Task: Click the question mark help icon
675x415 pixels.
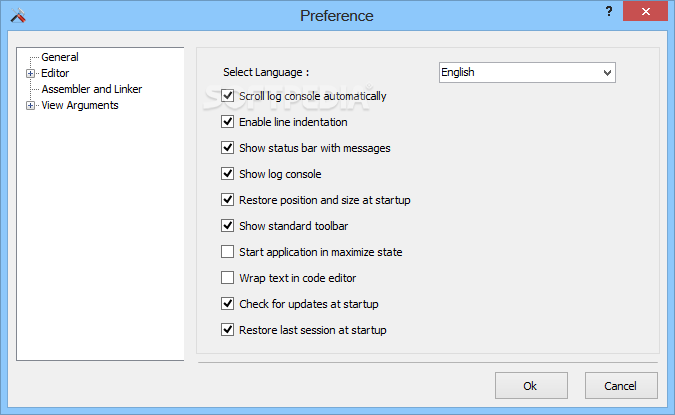Action: (609, 11)
